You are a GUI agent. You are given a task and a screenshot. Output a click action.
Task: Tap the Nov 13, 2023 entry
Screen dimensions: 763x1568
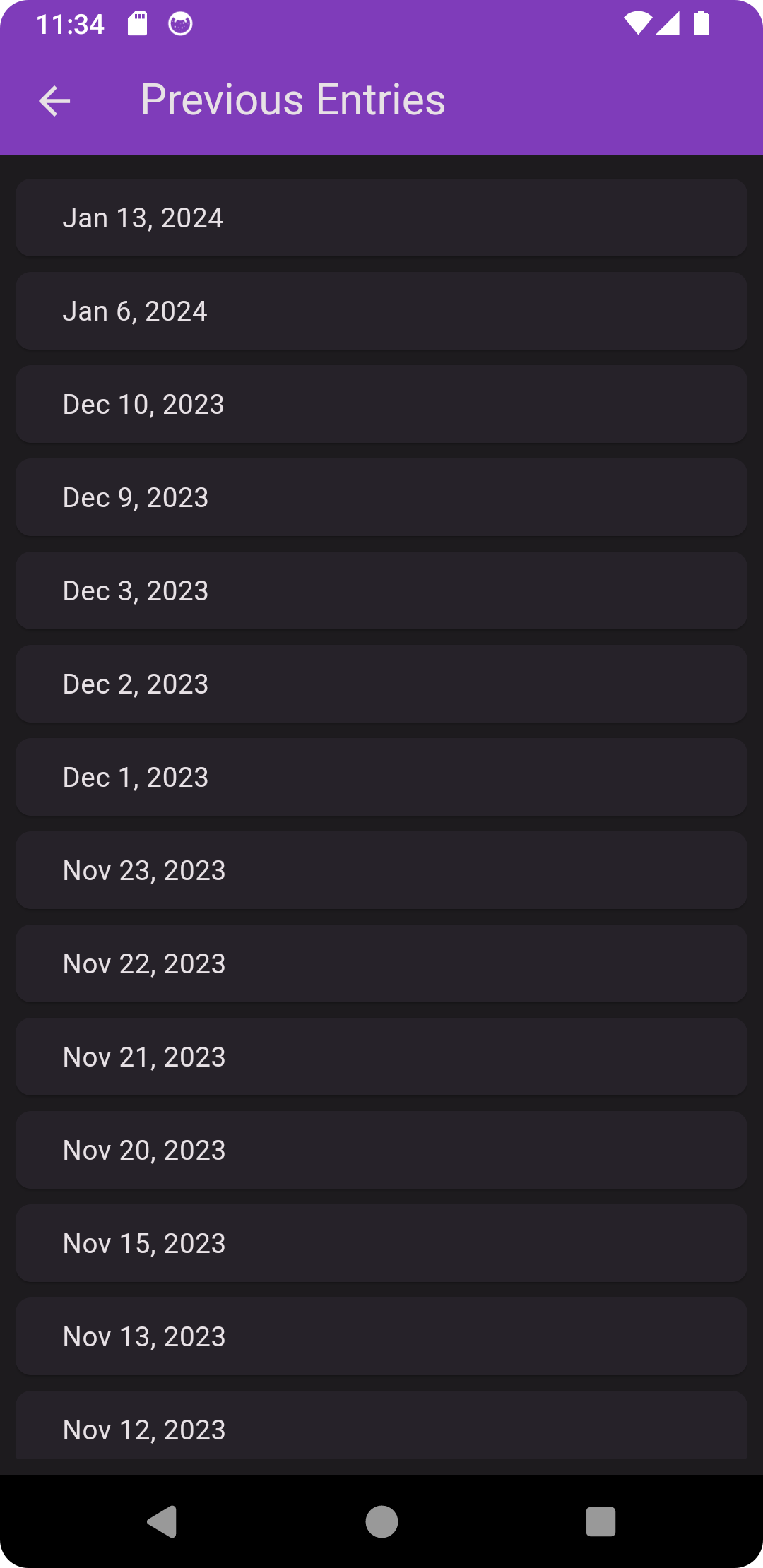tap(381, 1336)
